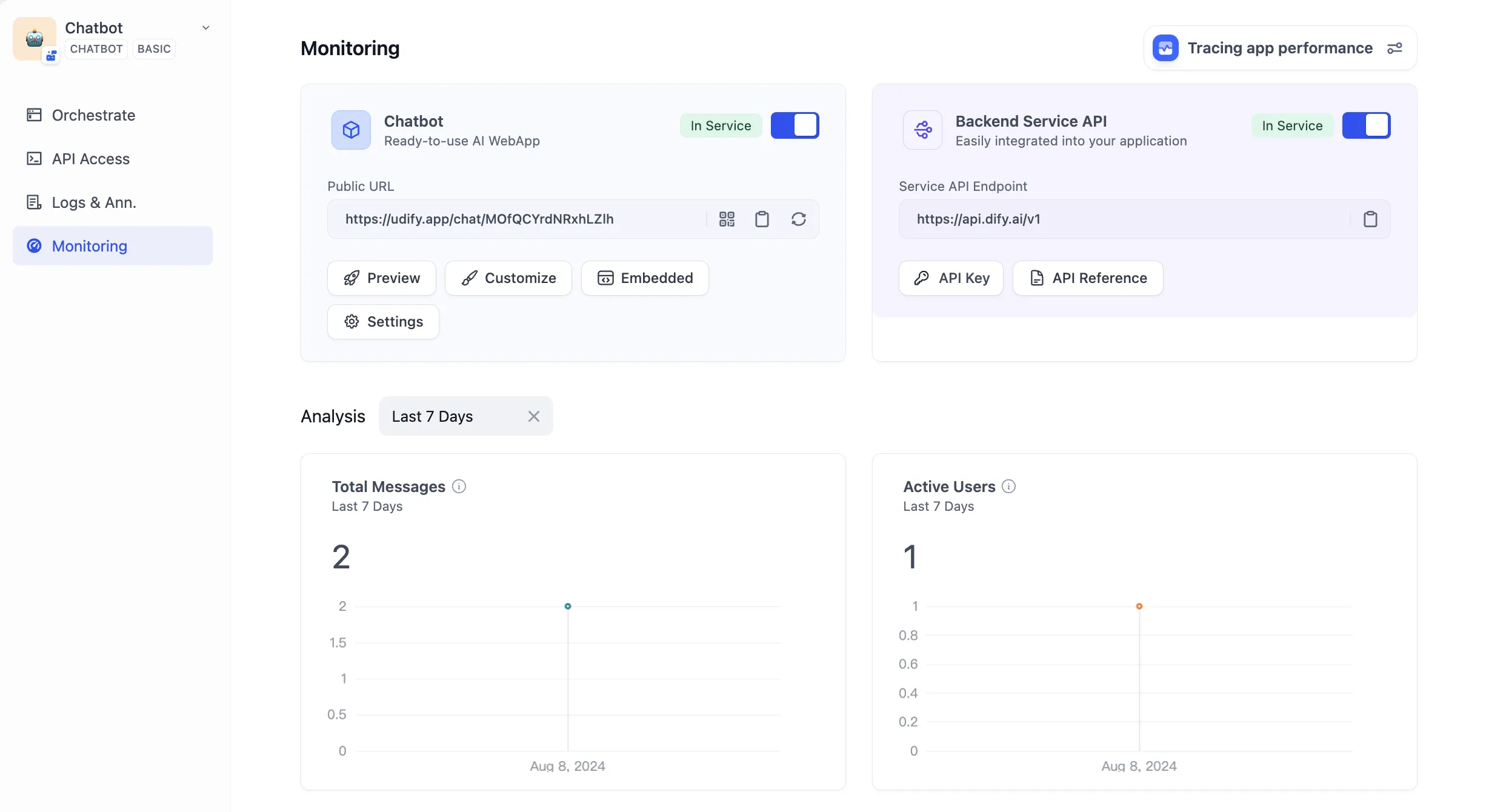Click Total Messages info icon
Viewport: 1486px width, 812px height.
(459, 487)
